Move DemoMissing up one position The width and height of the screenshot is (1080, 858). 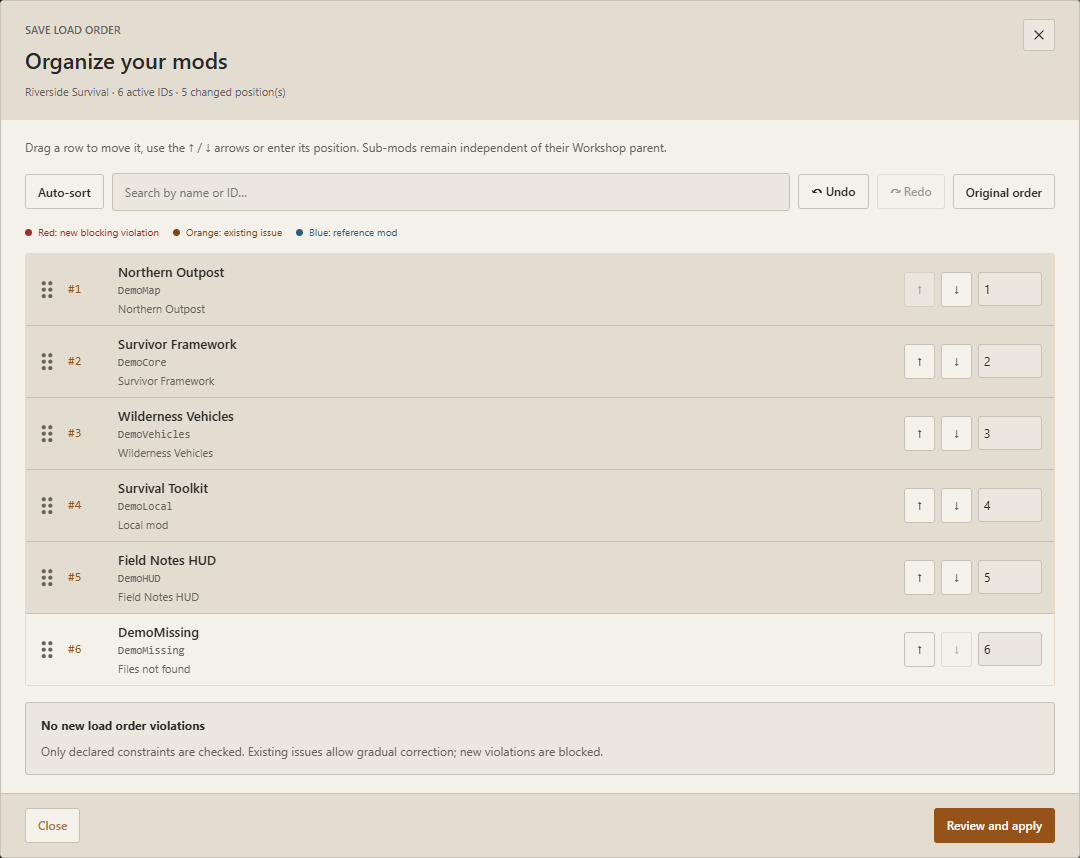point(920,649)
